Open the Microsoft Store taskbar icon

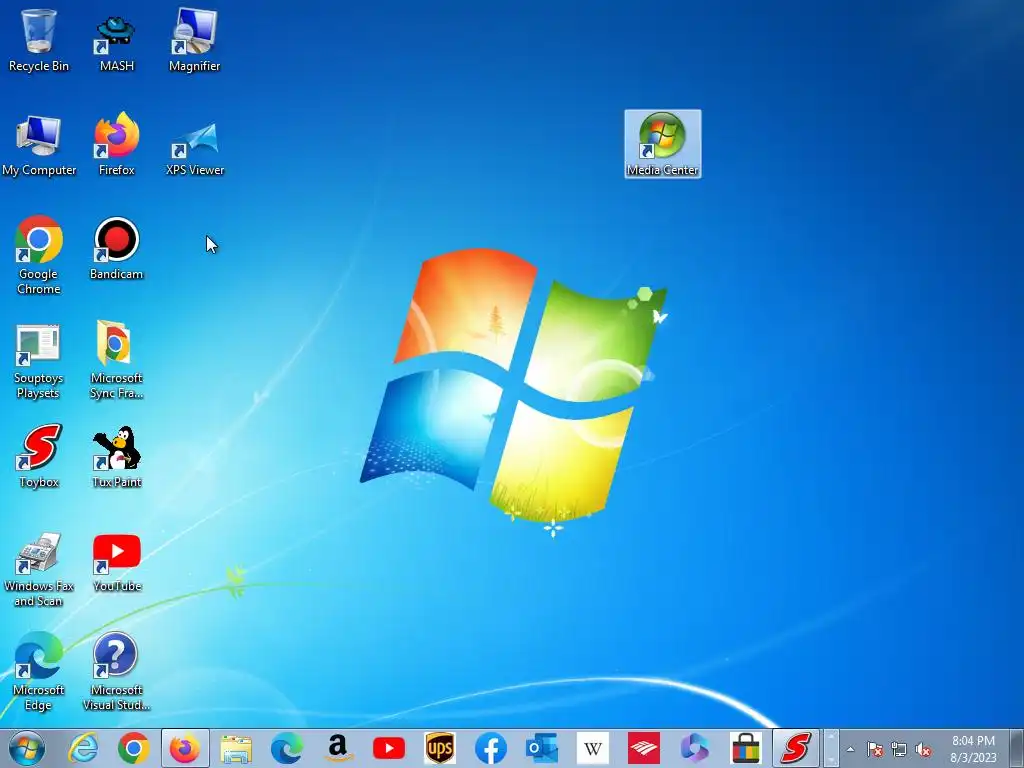(x=745, y=748)
